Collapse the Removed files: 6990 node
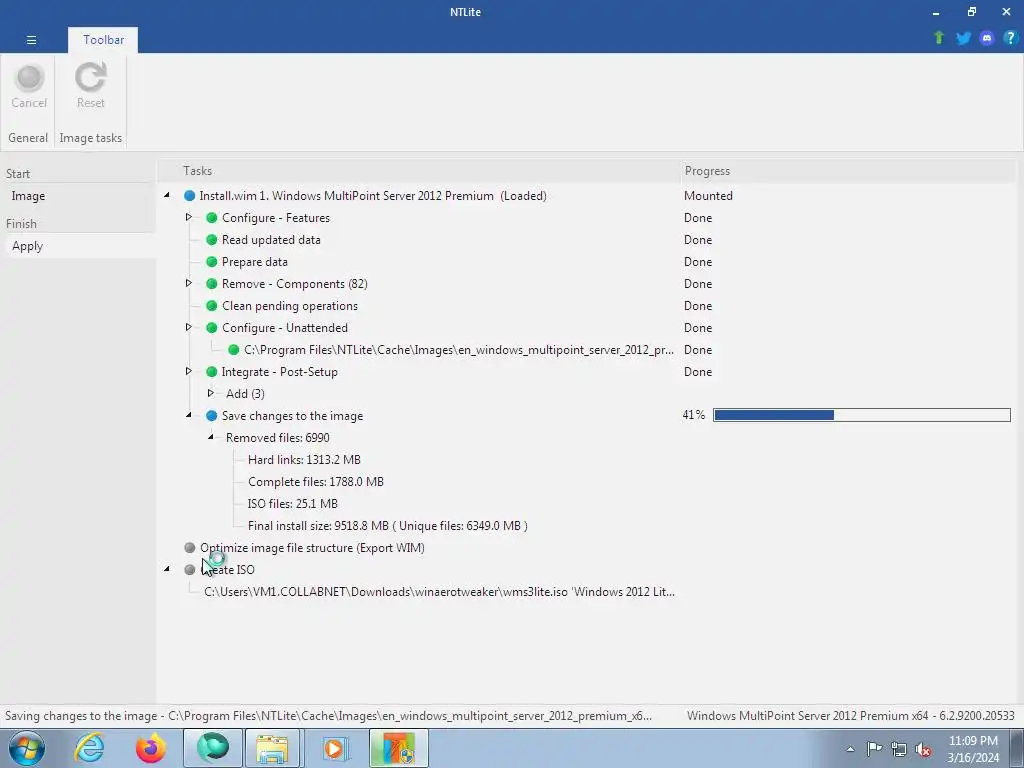The height and width of the screenshot is (768, 1024). (x=210, y=437)
